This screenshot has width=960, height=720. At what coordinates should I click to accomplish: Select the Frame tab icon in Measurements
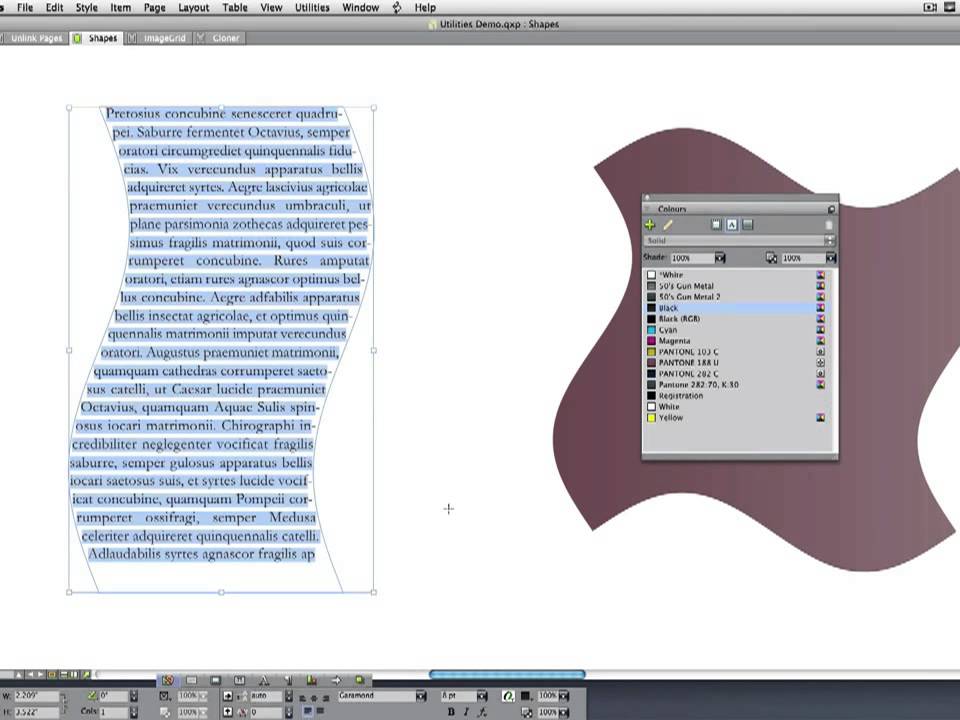[216, 680]
